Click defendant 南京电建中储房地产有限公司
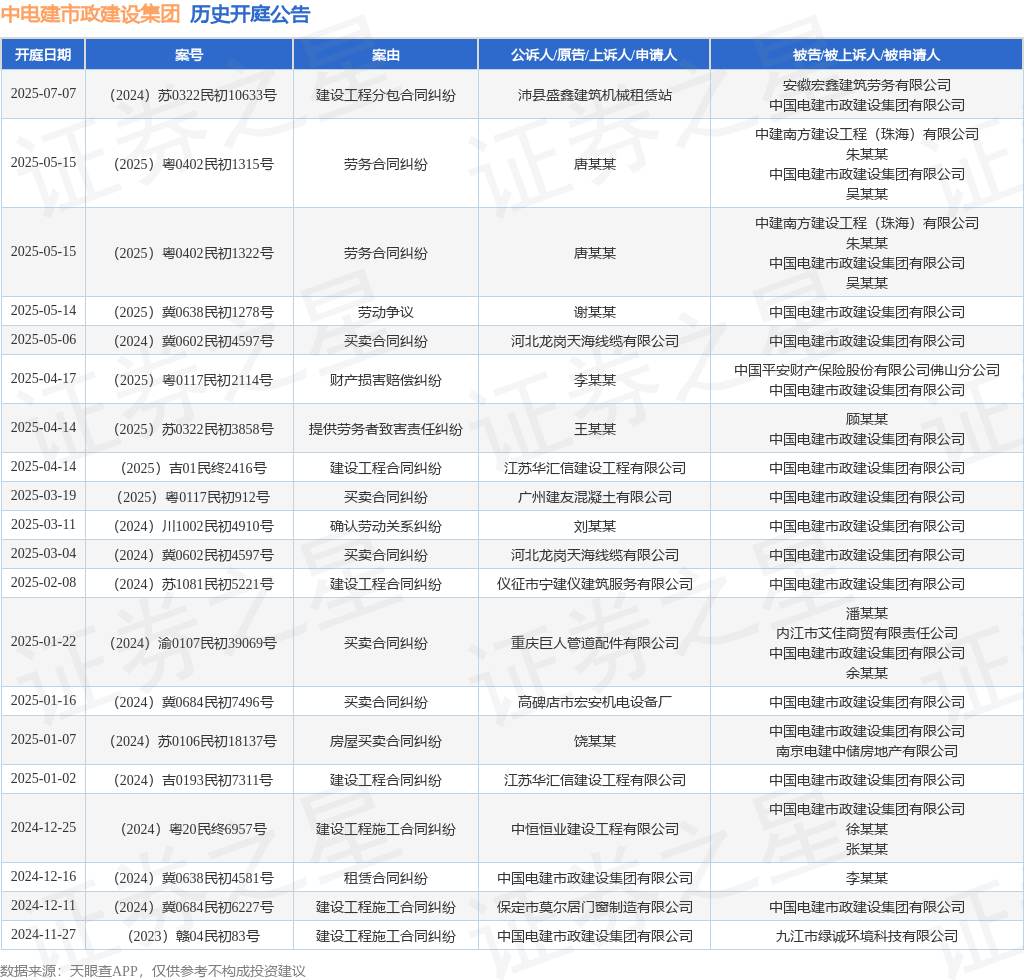 pos(867,751)
